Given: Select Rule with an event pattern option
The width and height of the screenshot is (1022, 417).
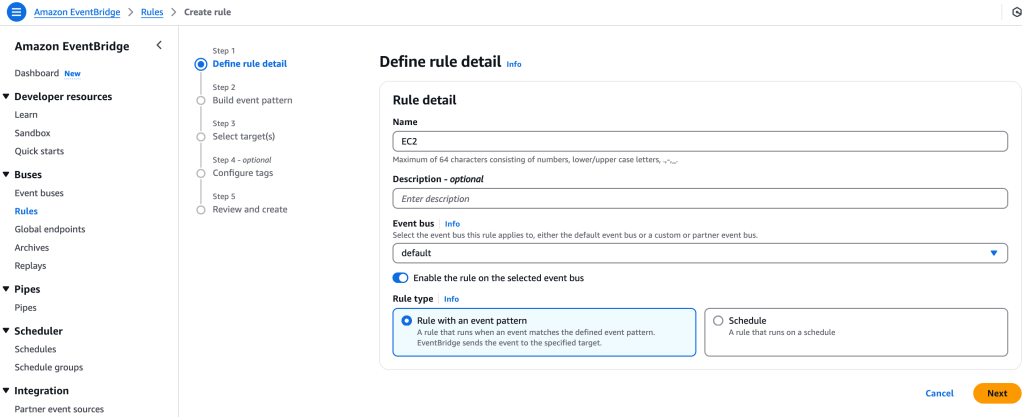Looking at the screenshot, I should click(407, 321).
